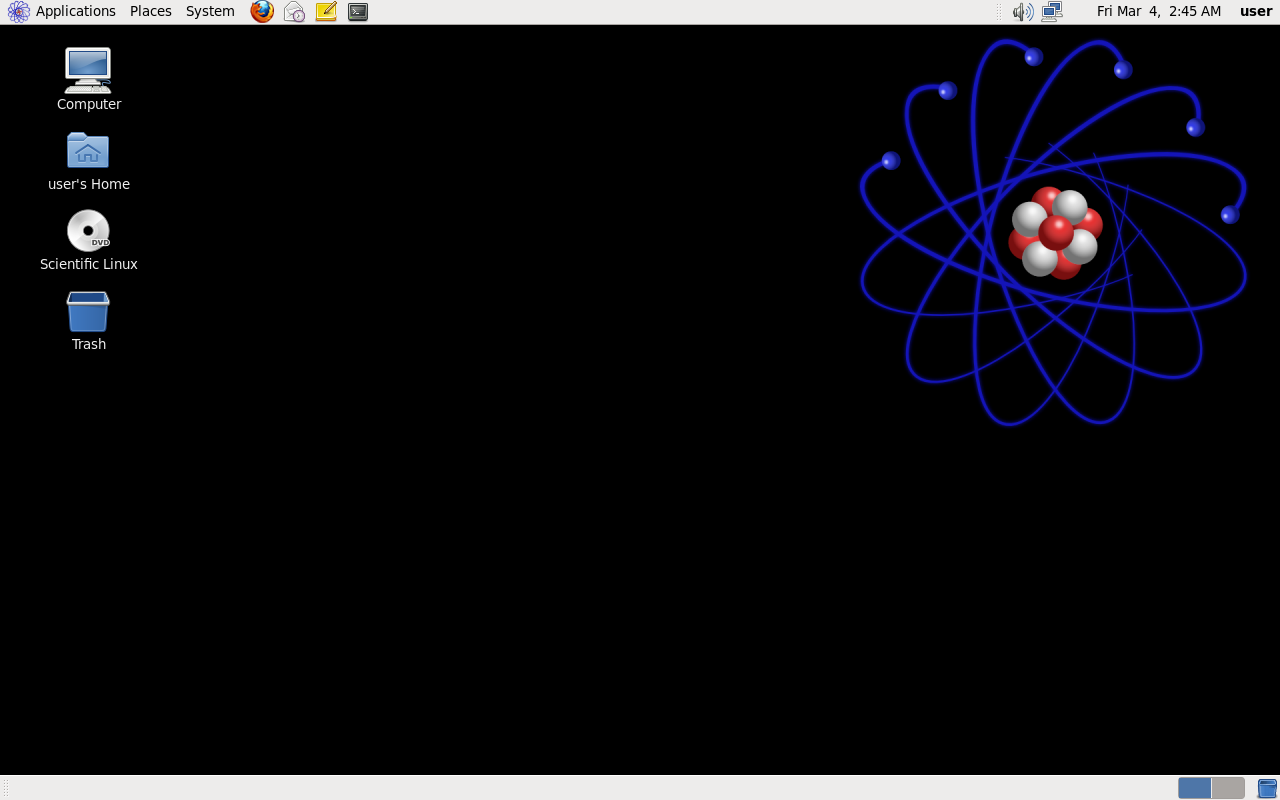Switch to the first (blue) workspace

pos(1194,788)
